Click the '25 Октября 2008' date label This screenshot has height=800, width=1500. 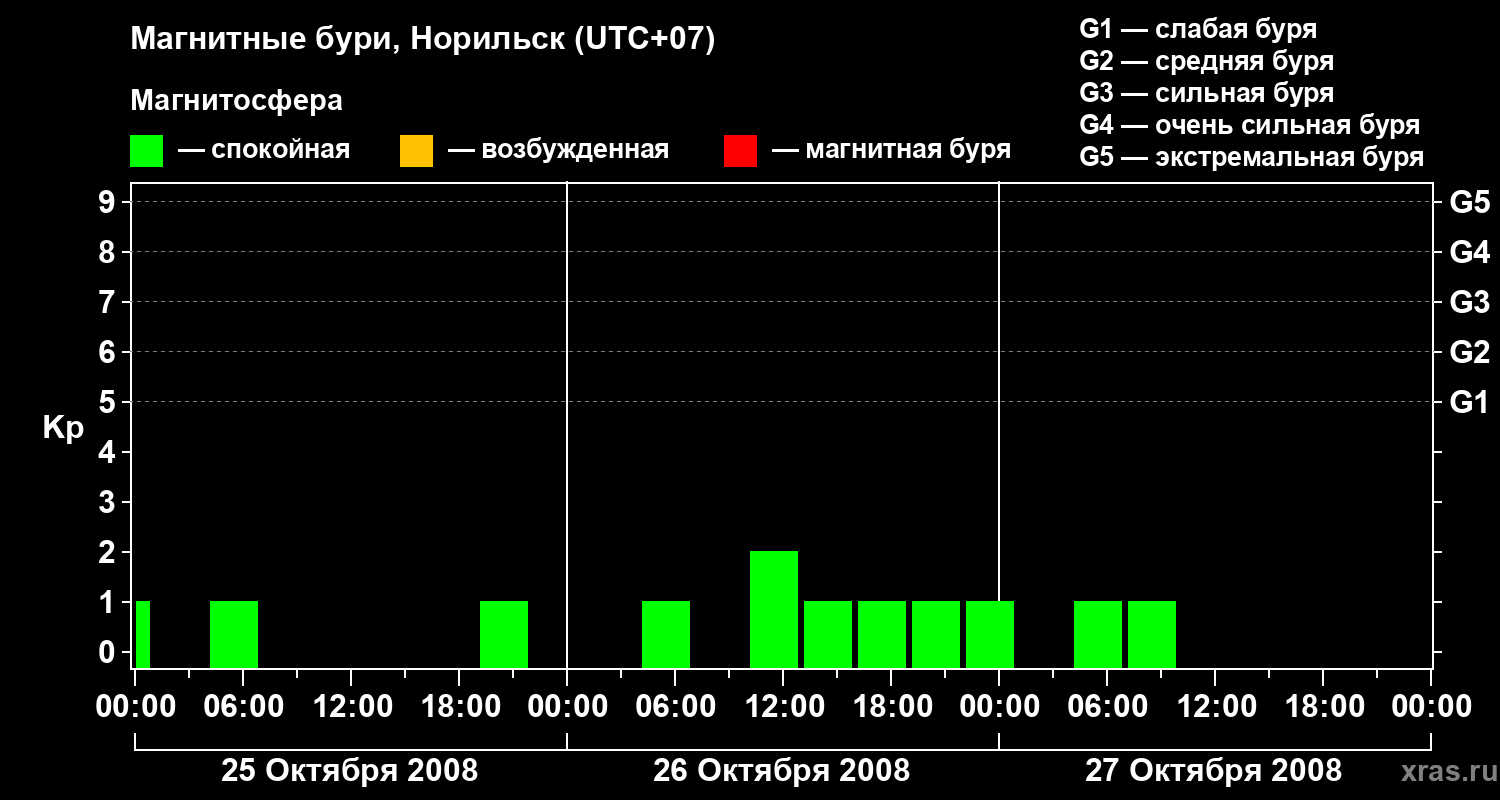(x=350, y=770)
